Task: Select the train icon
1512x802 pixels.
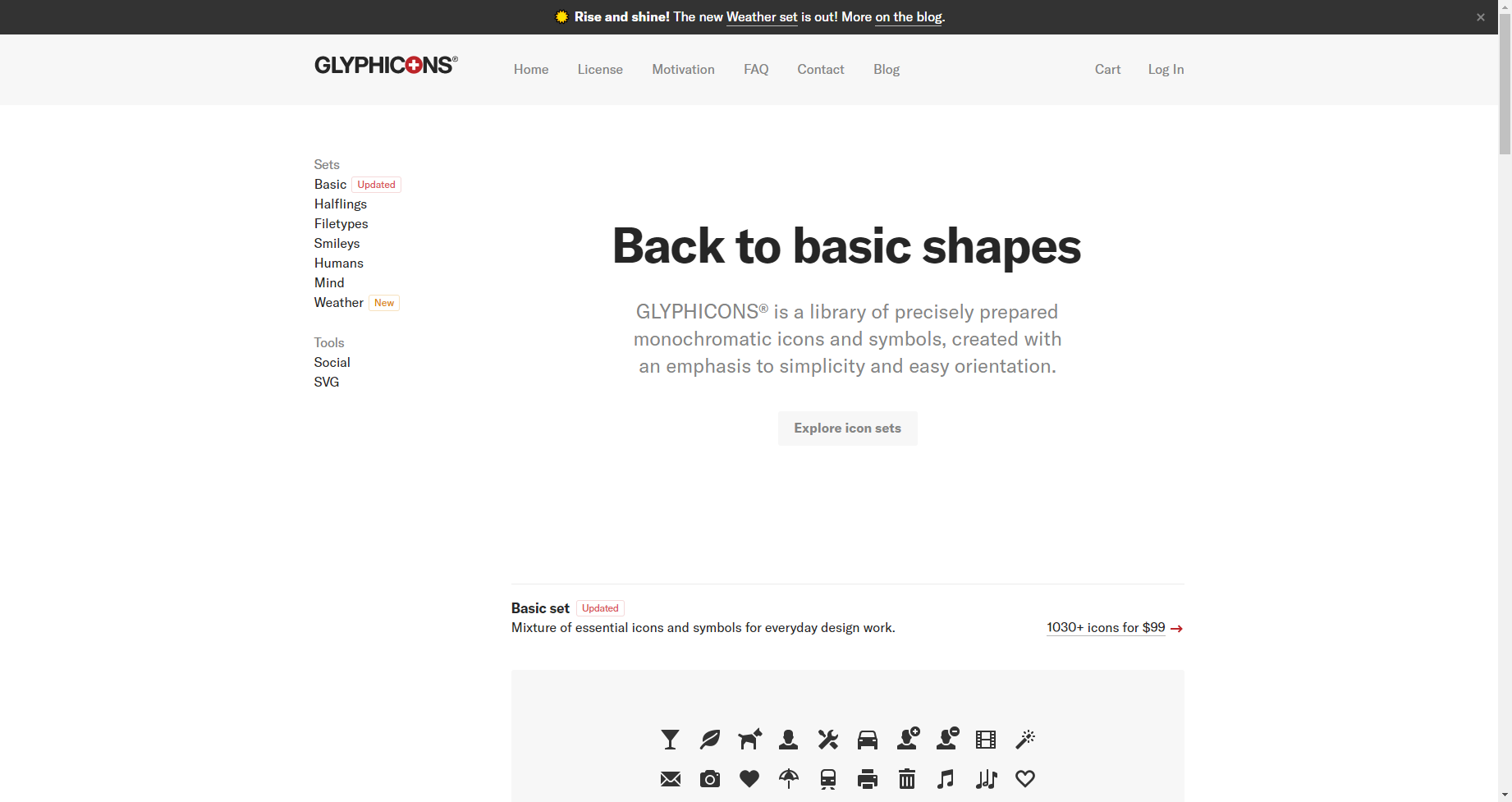Action: [x=828, y=779]
